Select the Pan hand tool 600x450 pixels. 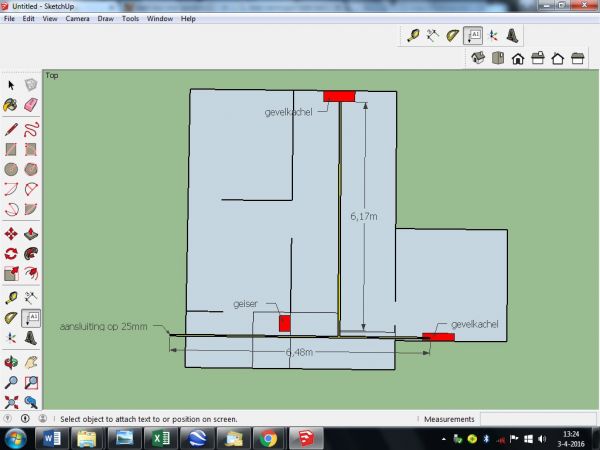click(31, 362)
